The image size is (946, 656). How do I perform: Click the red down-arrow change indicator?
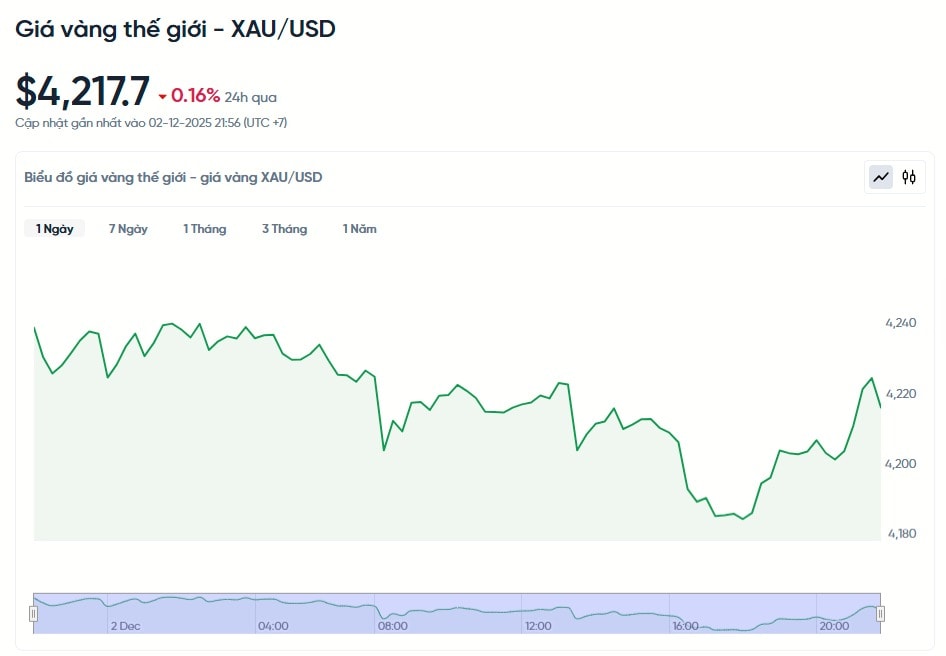coord(163,97)
